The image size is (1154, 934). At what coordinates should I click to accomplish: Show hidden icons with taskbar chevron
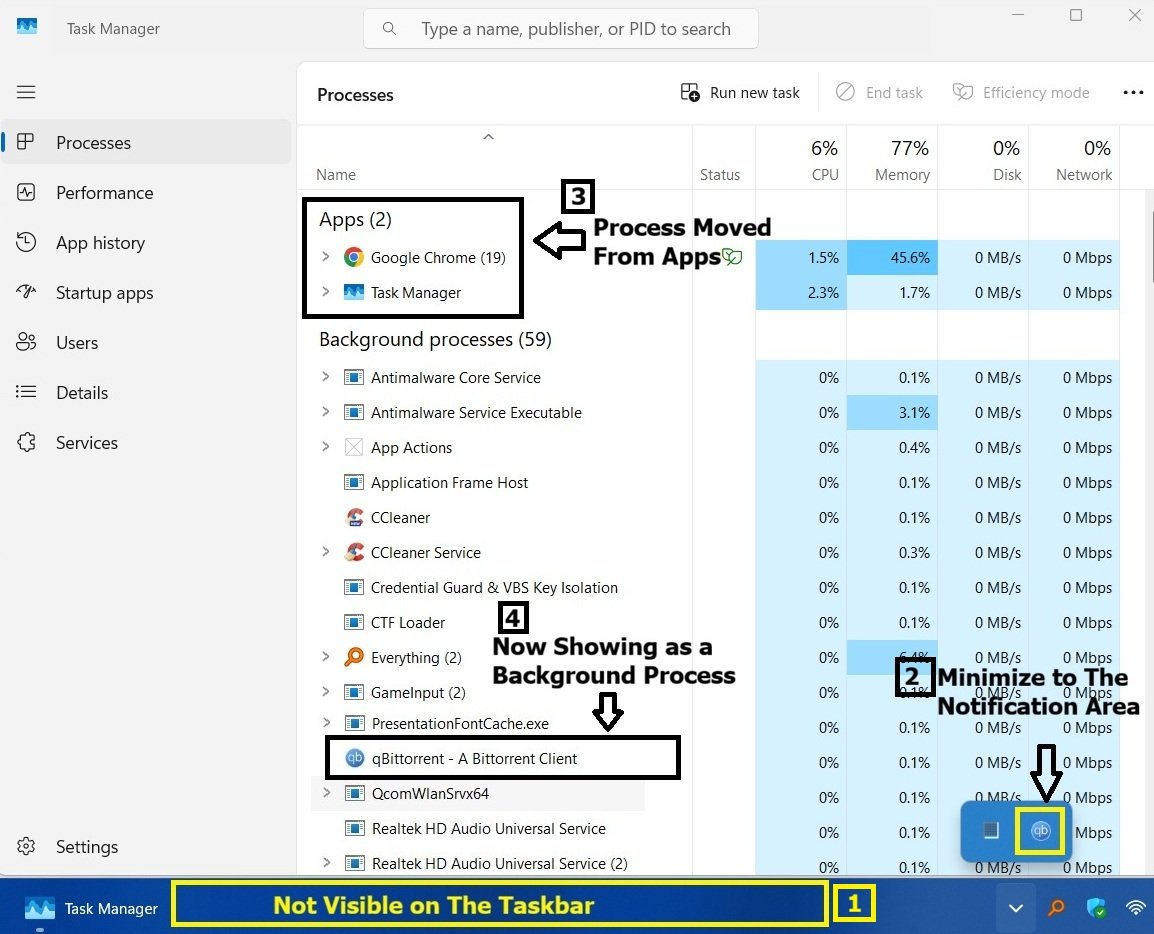click(1016, 908)
